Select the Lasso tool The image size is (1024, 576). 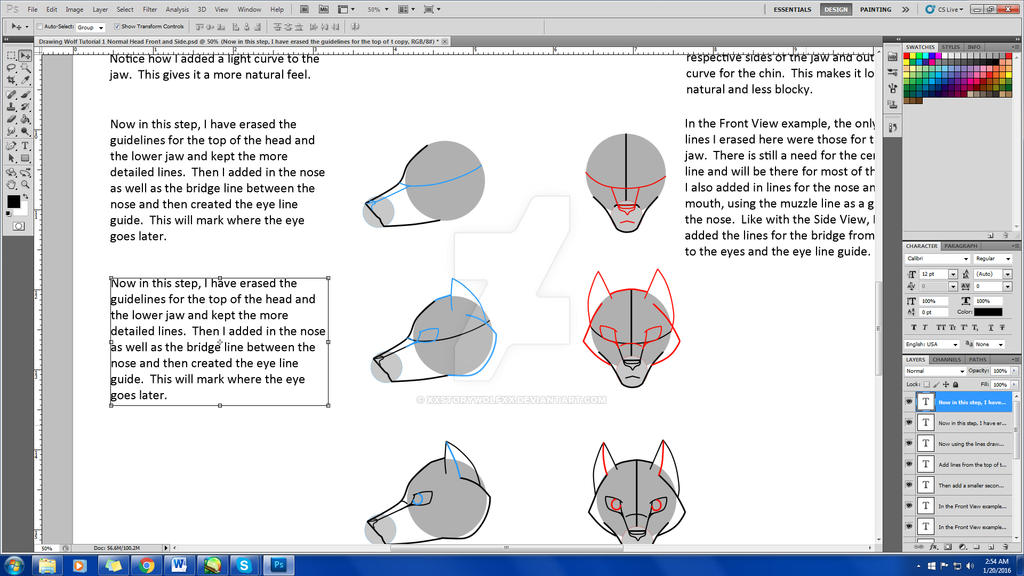pos(11,68)
